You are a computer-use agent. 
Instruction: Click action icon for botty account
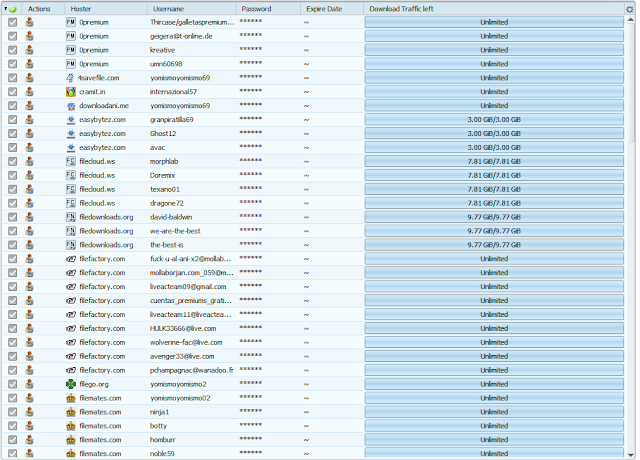point(29,426)
